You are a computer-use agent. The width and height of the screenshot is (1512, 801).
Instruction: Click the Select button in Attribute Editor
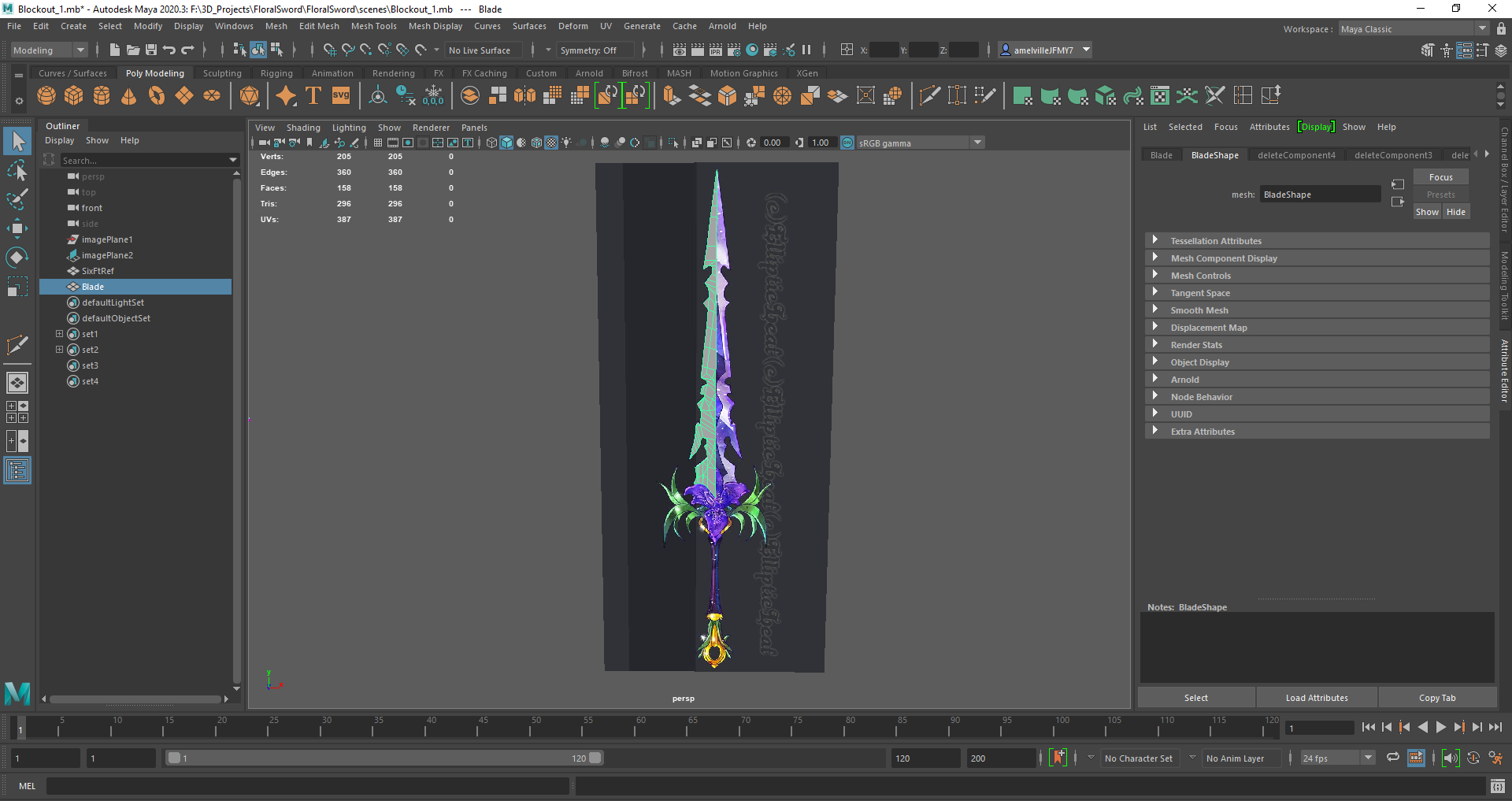1195,698
